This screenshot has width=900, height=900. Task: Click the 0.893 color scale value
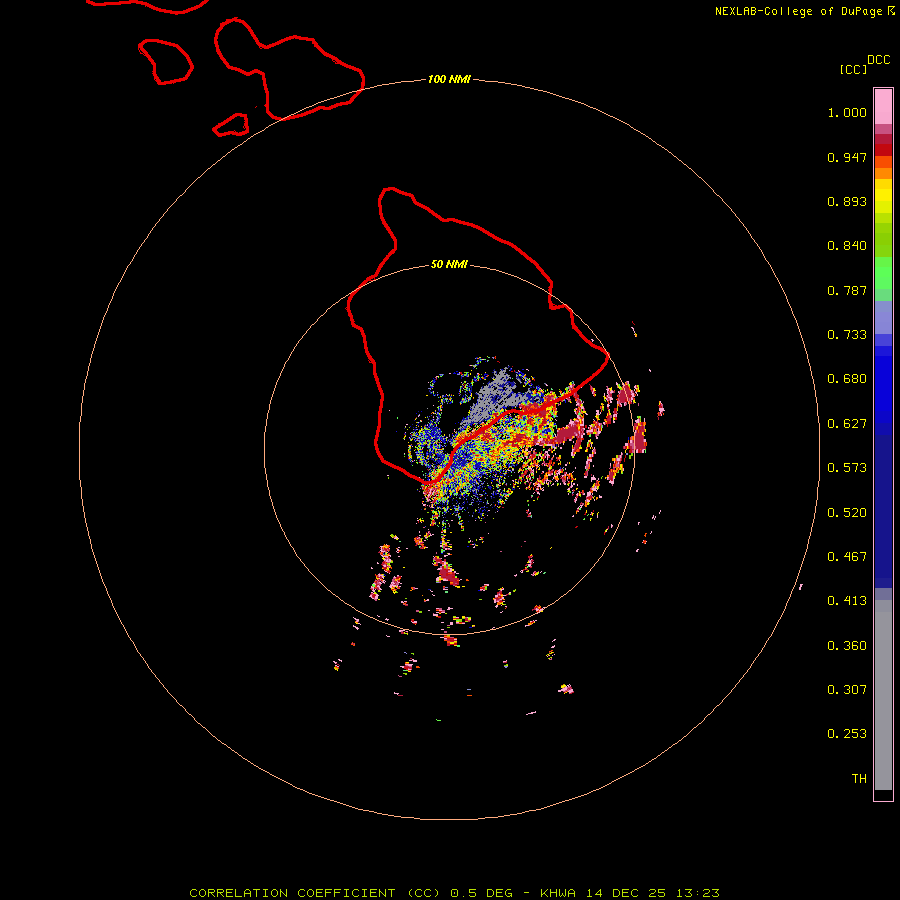point(847,201)
